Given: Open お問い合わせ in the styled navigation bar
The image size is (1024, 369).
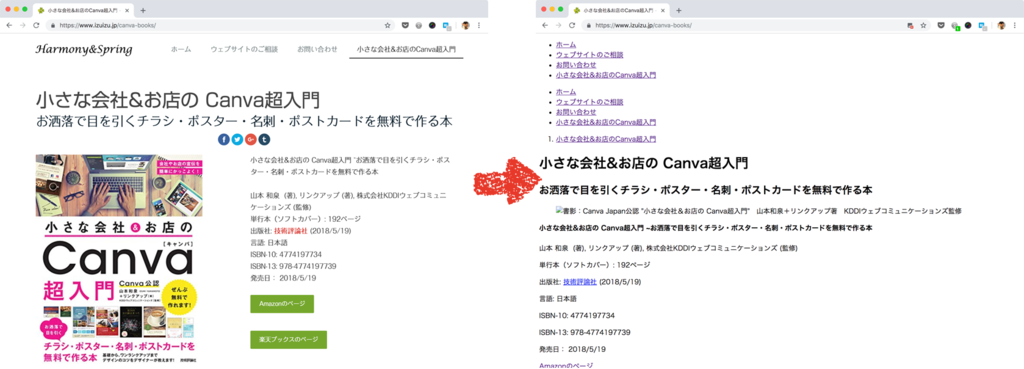Looking at the screenshot, I should coord(317,49).
